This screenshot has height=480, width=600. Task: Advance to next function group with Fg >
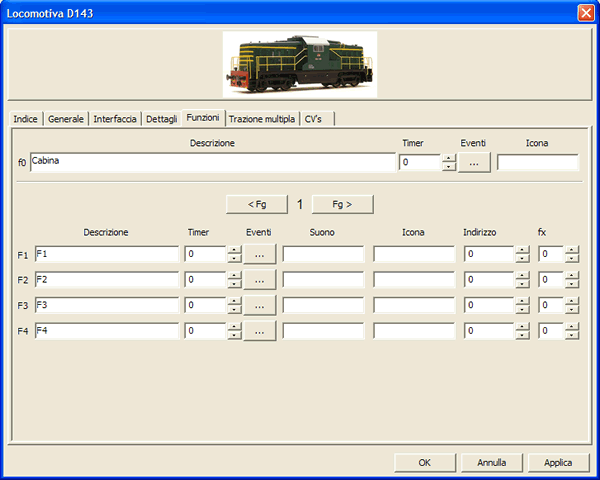point(343,204)
